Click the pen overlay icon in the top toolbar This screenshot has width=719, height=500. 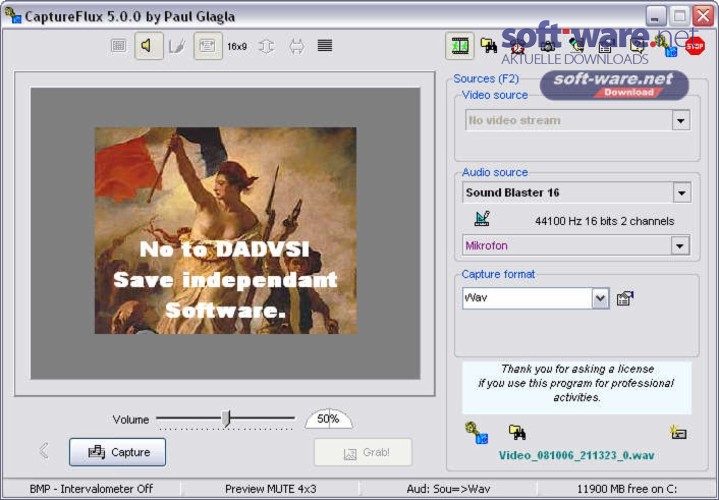[576, 46]
